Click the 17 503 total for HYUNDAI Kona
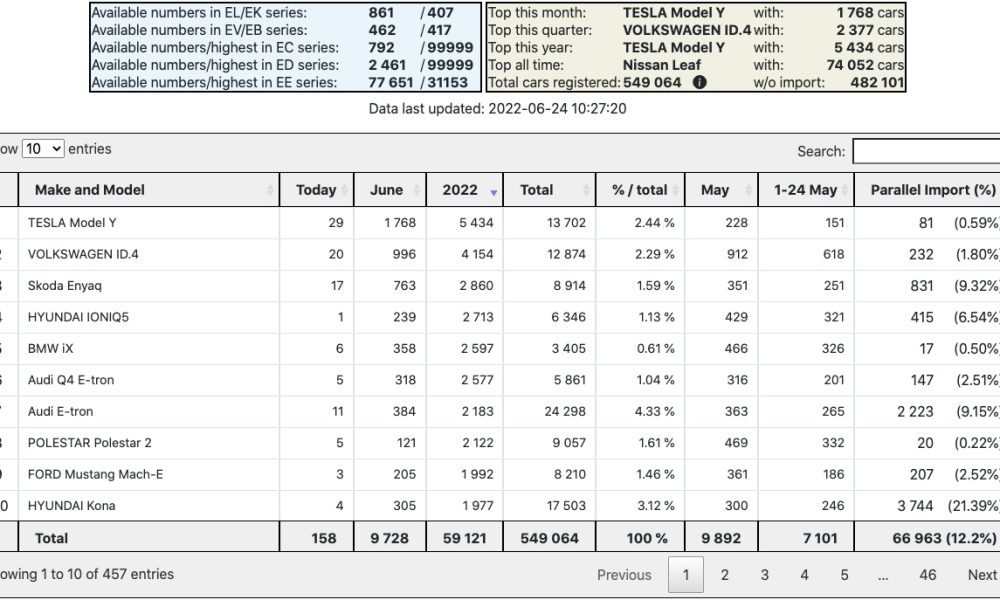 click(x=566, y=506)
